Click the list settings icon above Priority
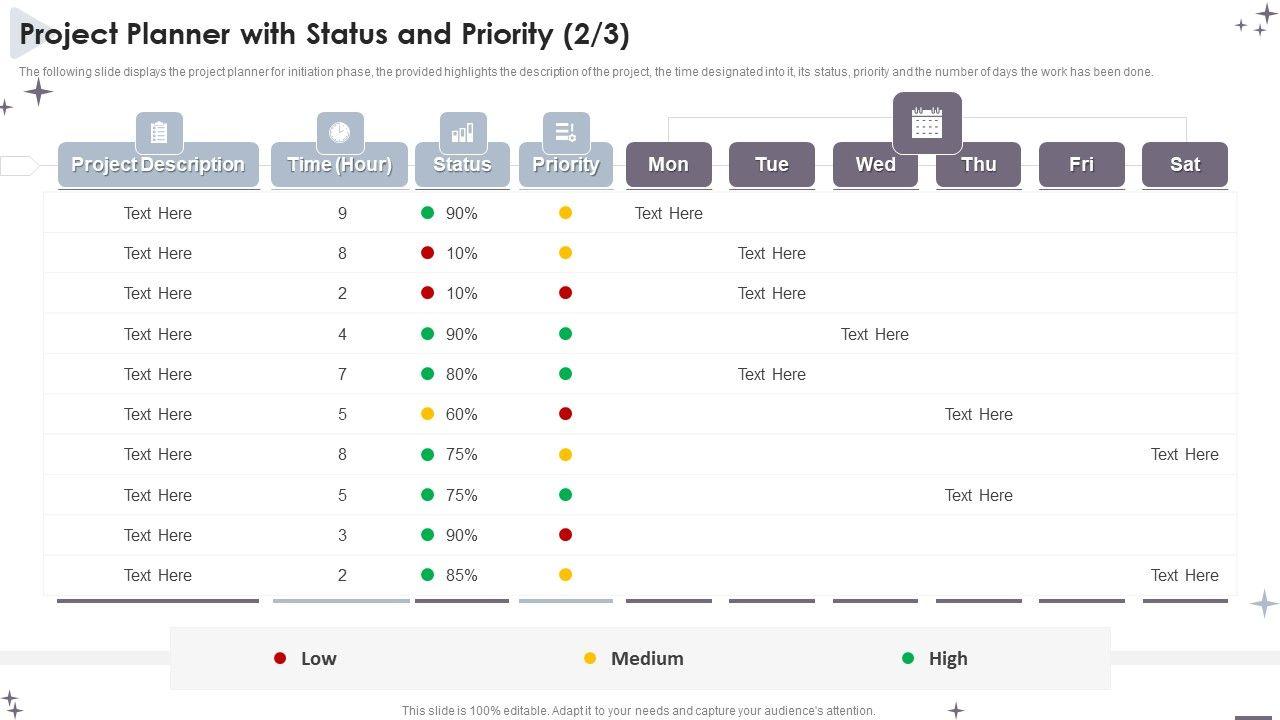The width and height of the screenshot is (1280, 720). [565, 132]
